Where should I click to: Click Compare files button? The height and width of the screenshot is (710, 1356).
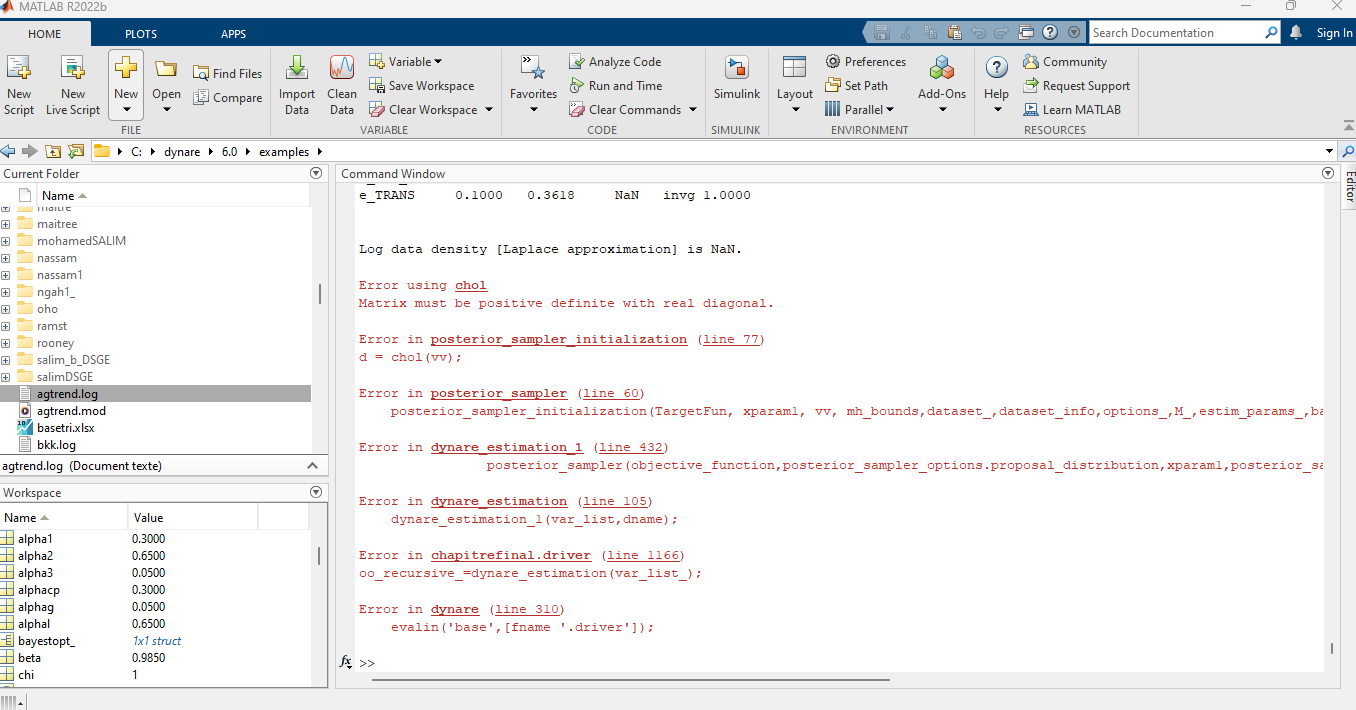pos(227,97)
